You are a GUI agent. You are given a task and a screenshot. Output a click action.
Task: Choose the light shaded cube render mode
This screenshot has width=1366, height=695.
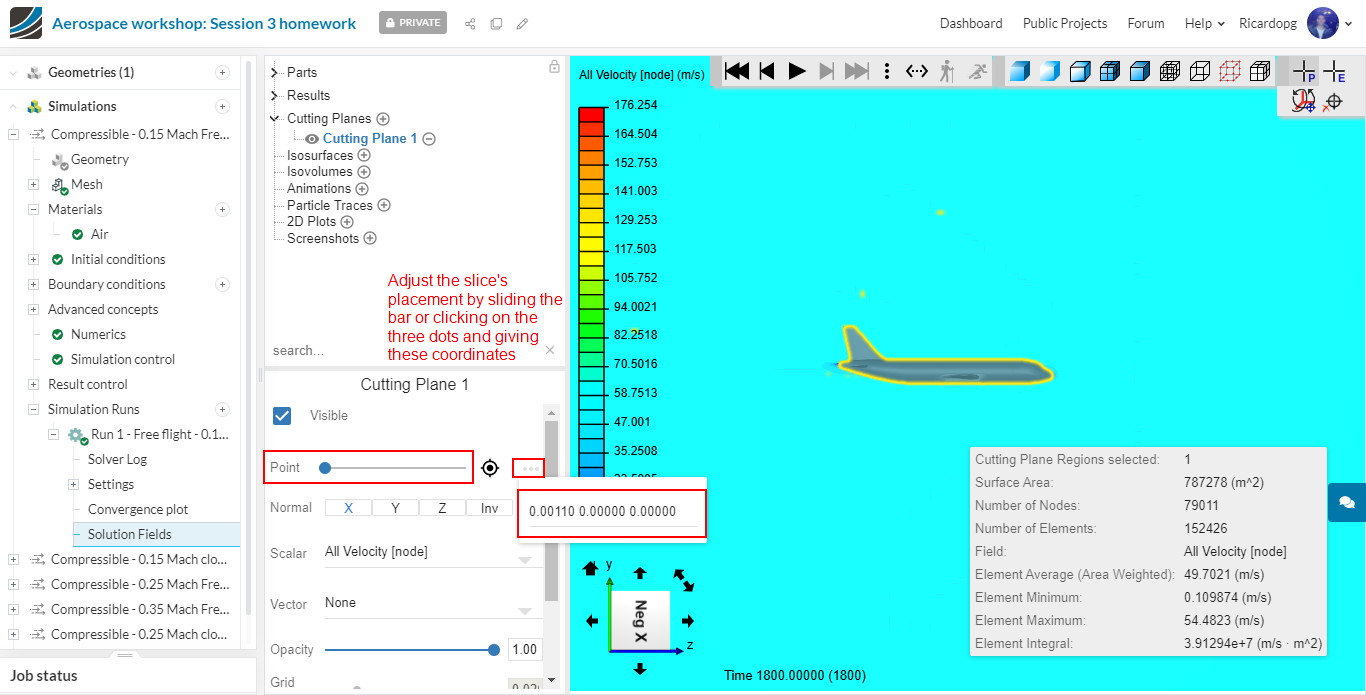[x=1049, y=71]
